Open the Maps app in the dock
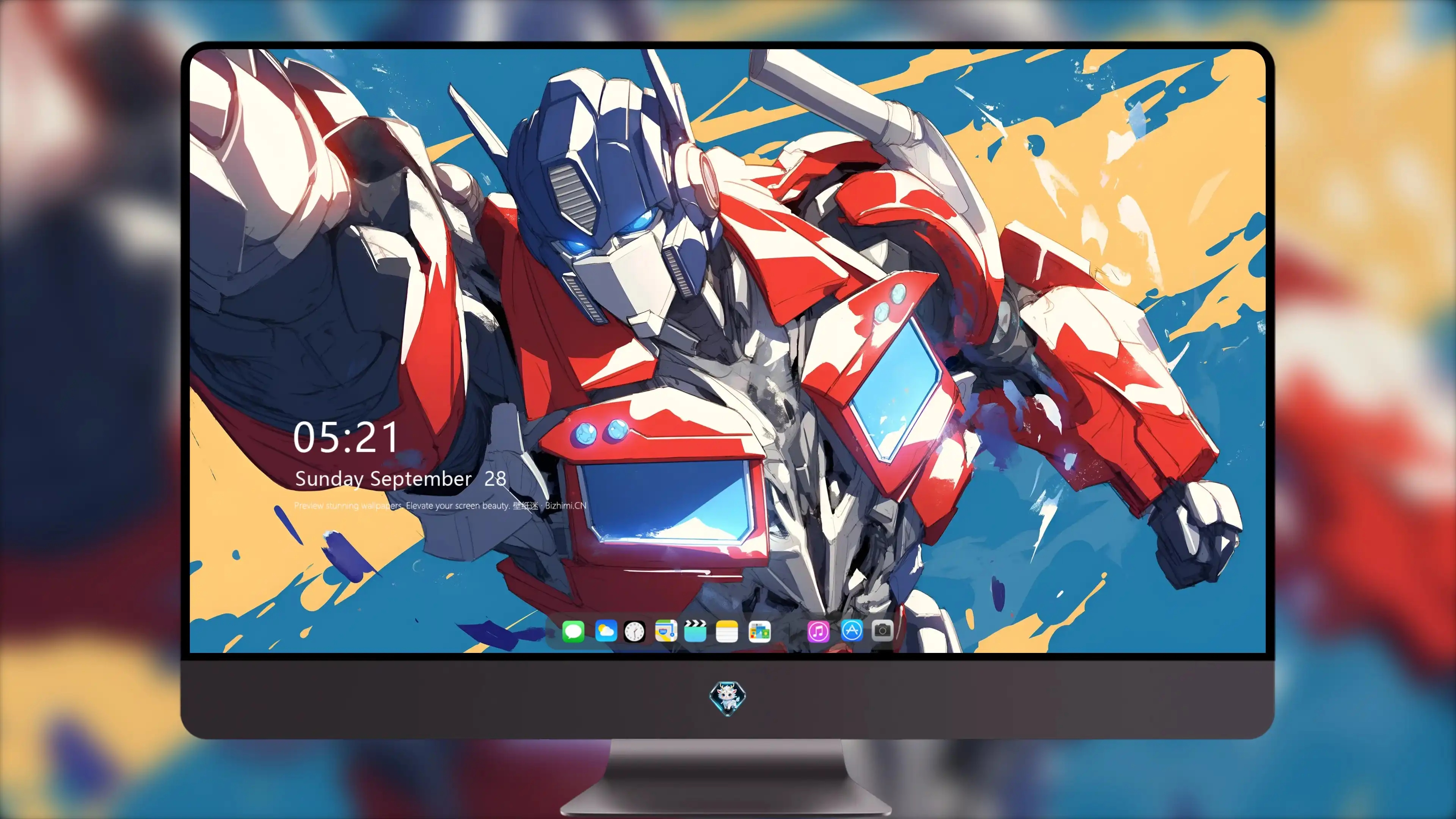This screenshot has width=1456, height=819. (x=666, y=631)
